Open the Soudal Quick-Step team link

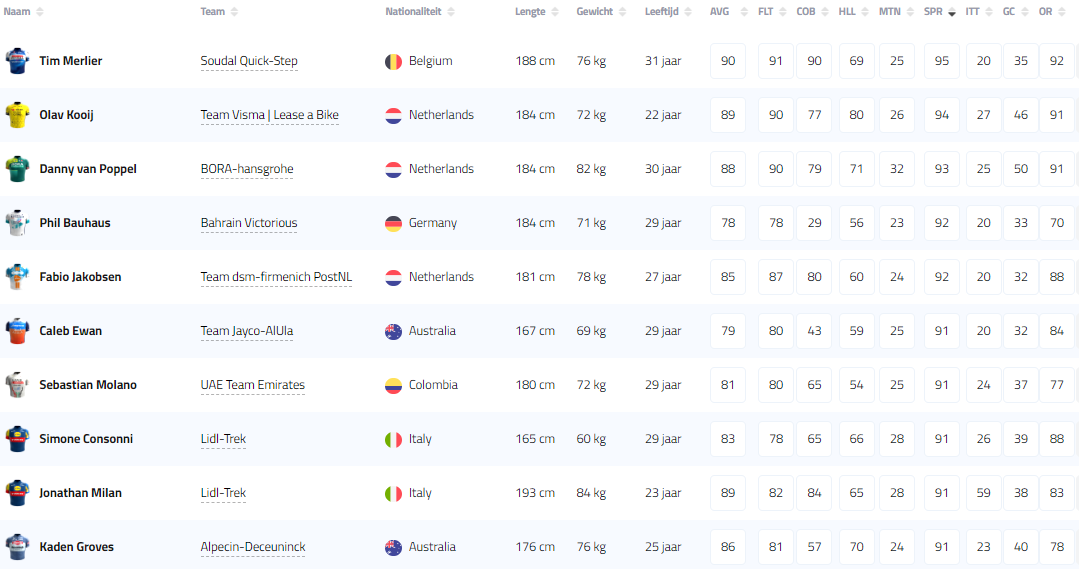pyautogui.click(x=249, y=61)
